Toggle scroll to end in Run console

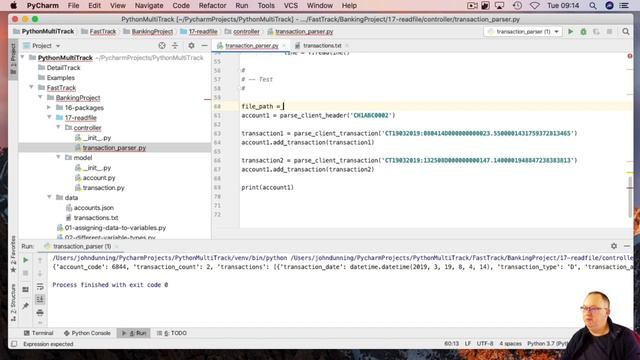coord(40,300)
